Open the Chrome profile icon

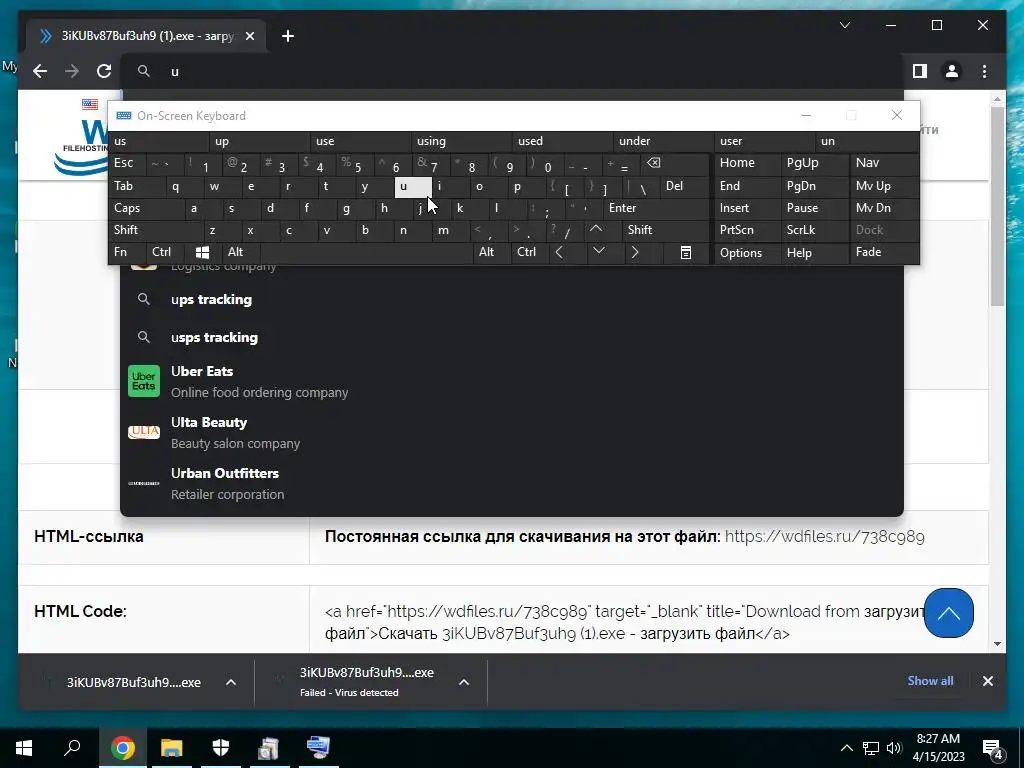pyautogui.click(x=952, y=71)
